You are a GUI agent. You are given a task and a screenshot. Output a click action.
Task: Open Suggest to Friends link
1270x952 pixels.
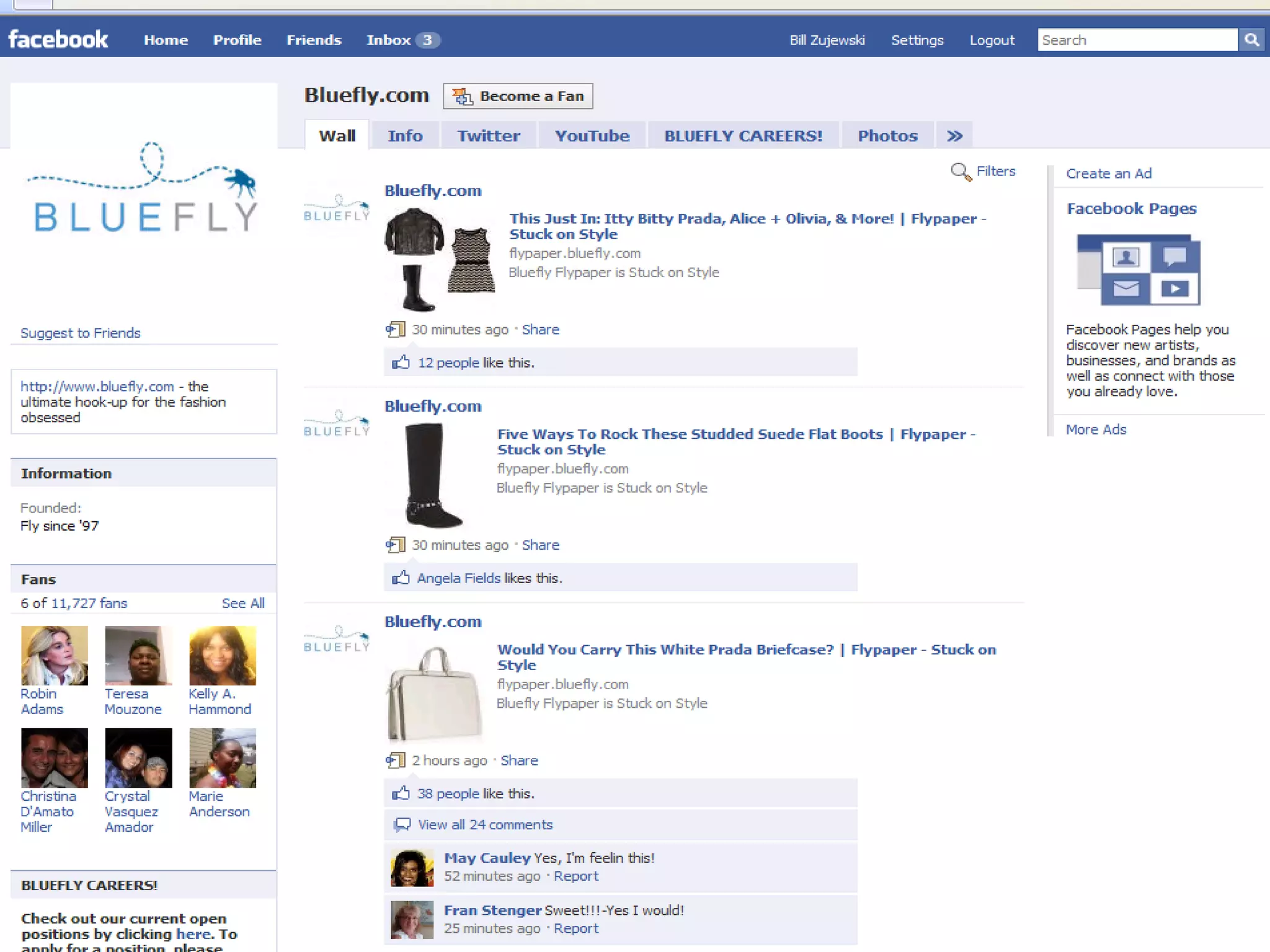pyautogui.click(x=81, y=333)
